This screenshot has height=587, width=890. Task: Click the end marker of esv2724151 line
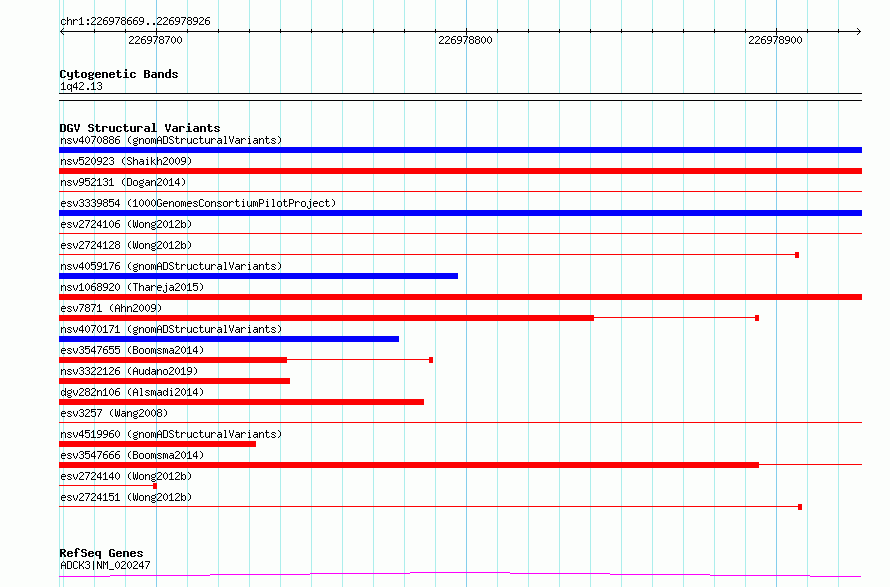tap(800, 507)
